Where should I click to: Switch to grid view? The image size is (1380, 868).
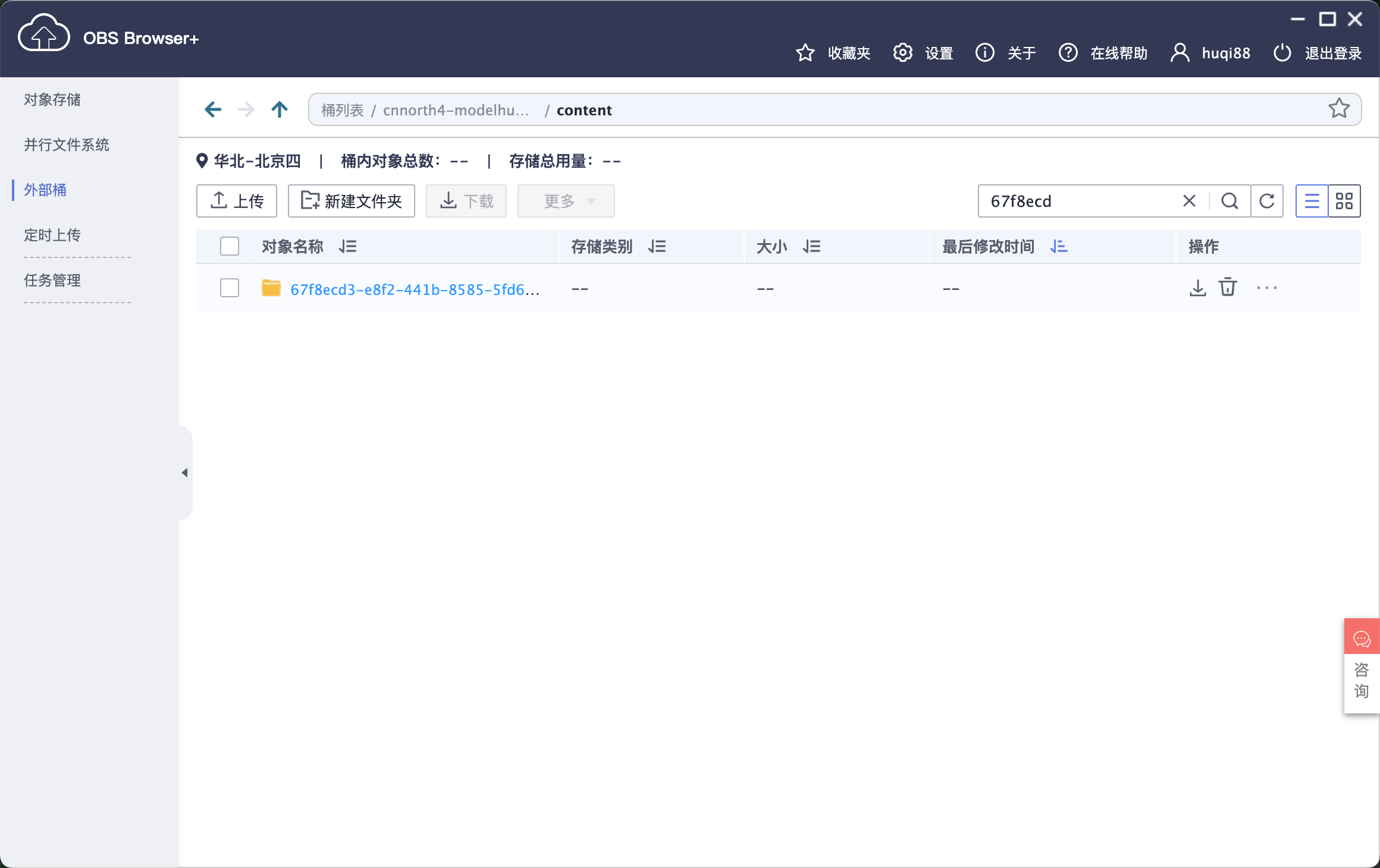point(1344,201)
